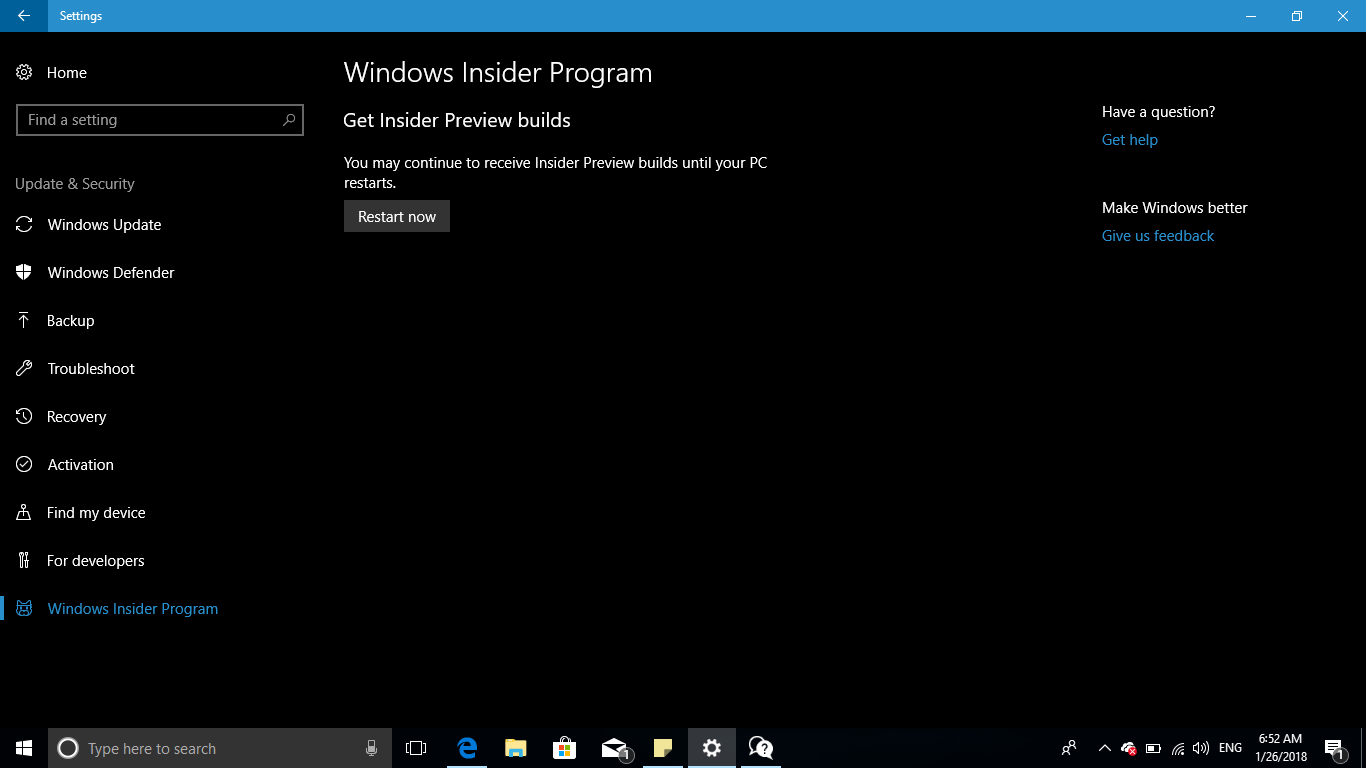The height and width of the screenshot is (768, 1366).
Task: Open Task View from the taskbar
Action: tap(416, 748)
